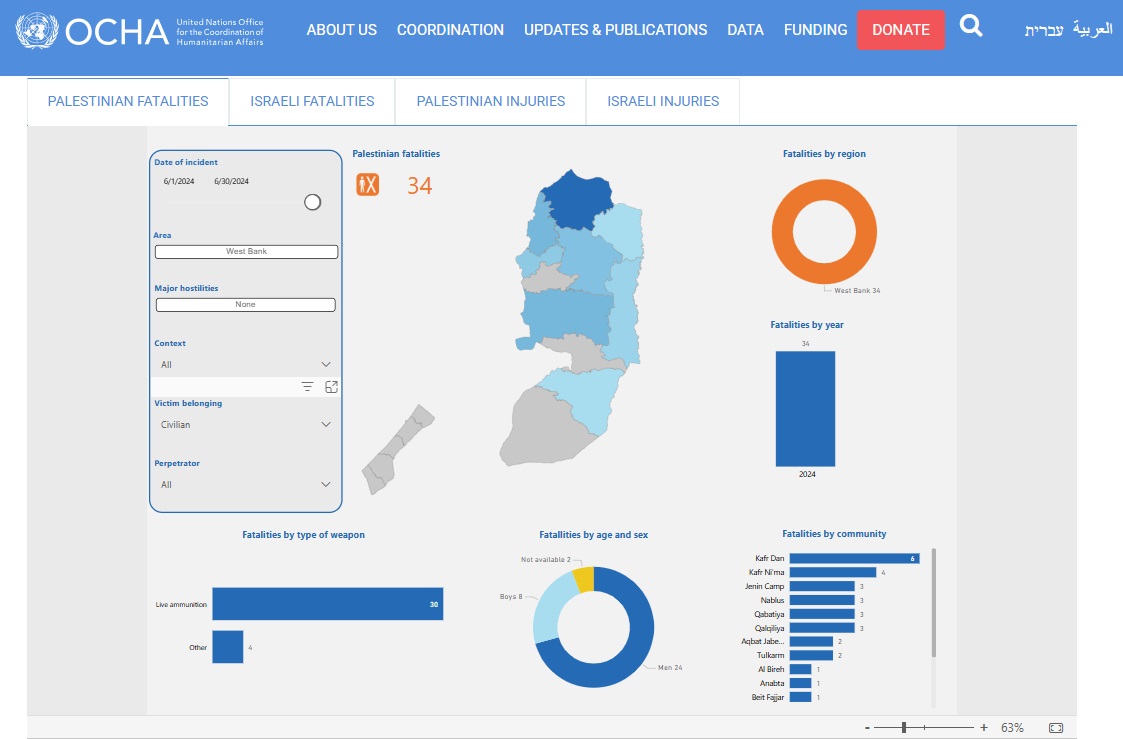Click the Palestinian fatalities person icon
1123x739 pixels.
tap(368, 184)
